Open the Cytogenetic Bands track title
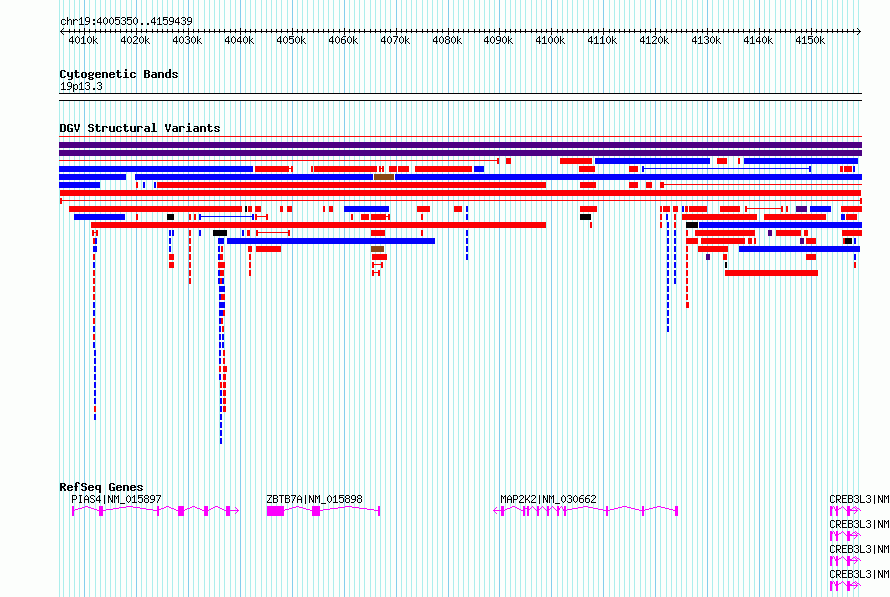This screenshot has width=890, height=597. tap(119, 74)
